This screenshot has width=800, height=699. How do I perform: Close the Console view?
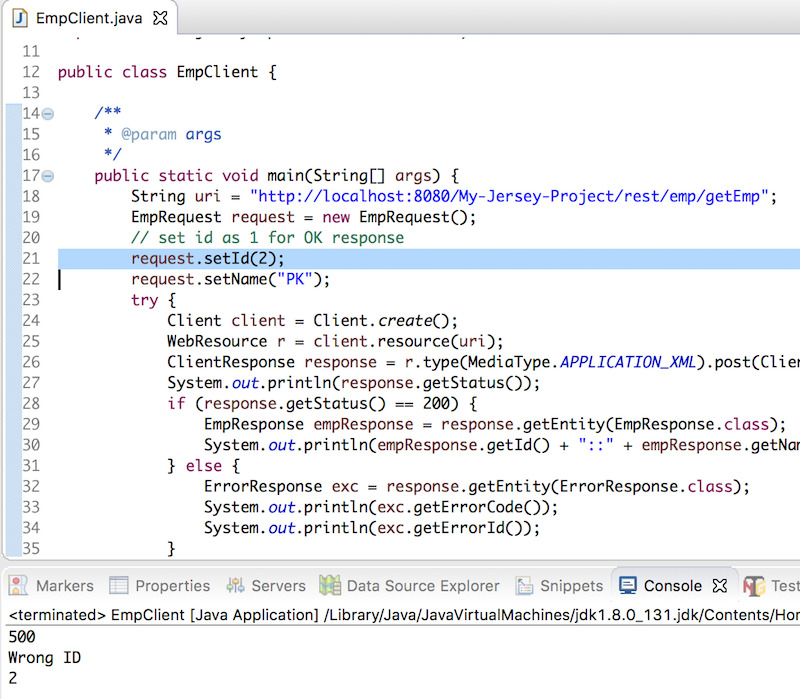coord(720,585)
